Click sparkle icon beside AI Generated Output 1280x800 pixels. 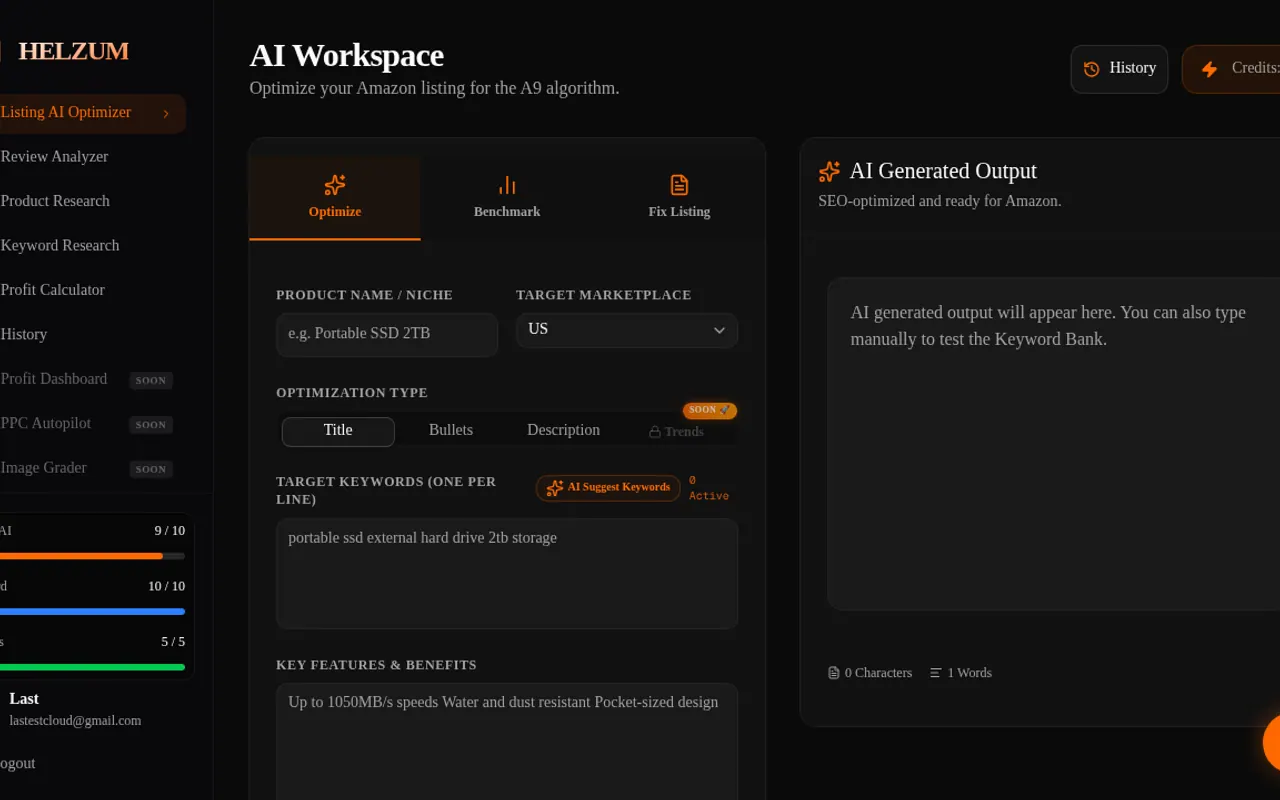(x=829, y=172)
